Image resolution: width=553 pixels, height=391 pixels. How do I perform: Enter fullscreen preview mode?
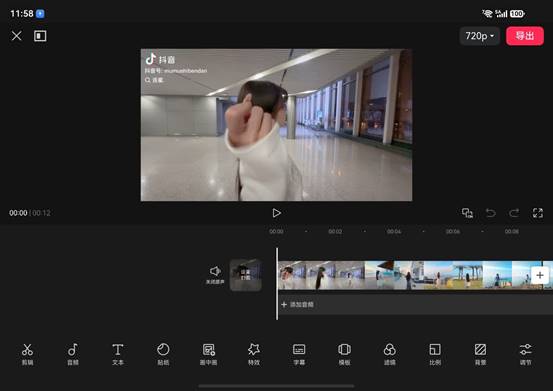tap(538, 213)
